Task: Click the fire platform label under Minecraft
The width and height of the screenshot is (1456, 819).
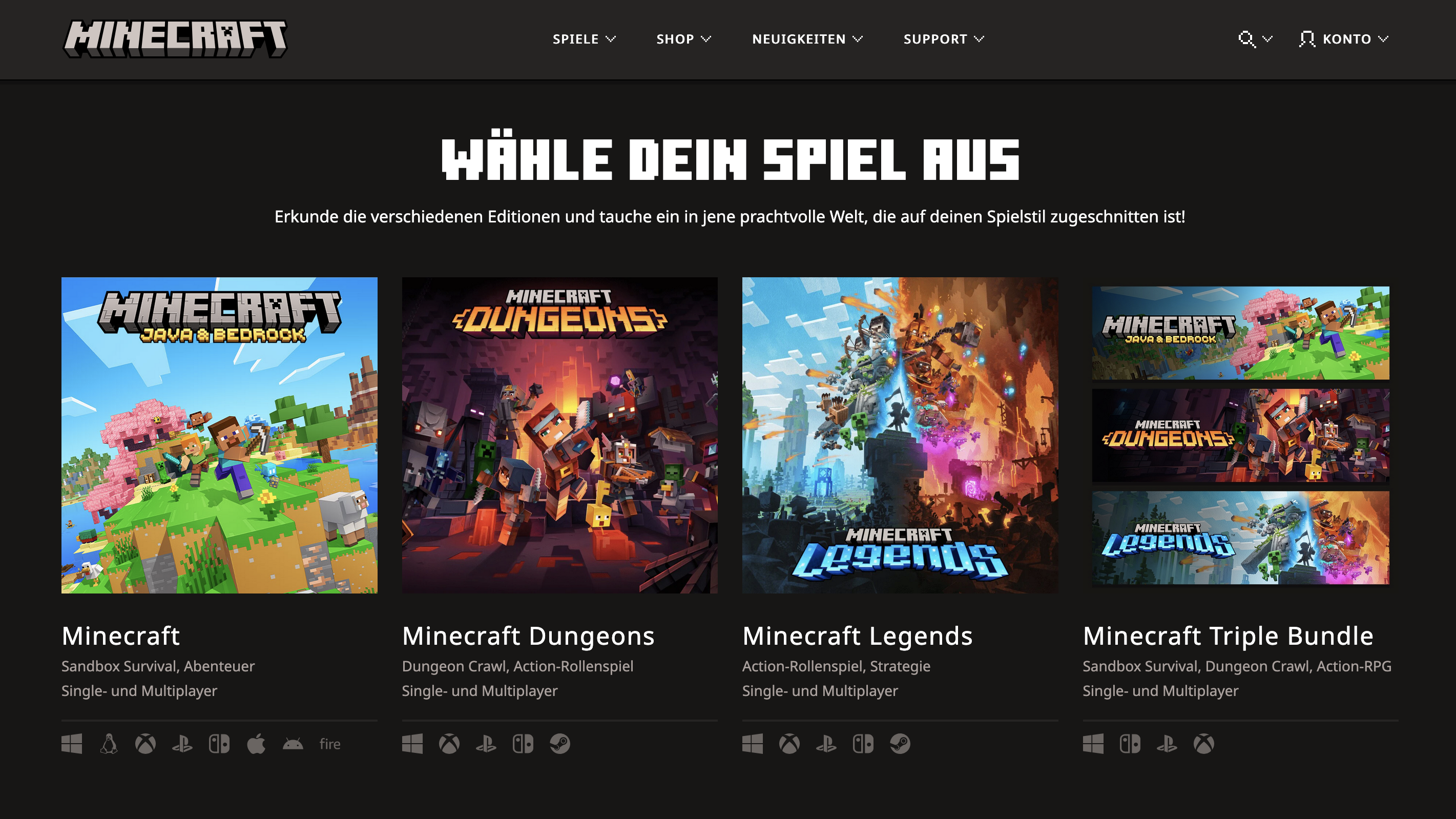Action: [x=329, y=744]
